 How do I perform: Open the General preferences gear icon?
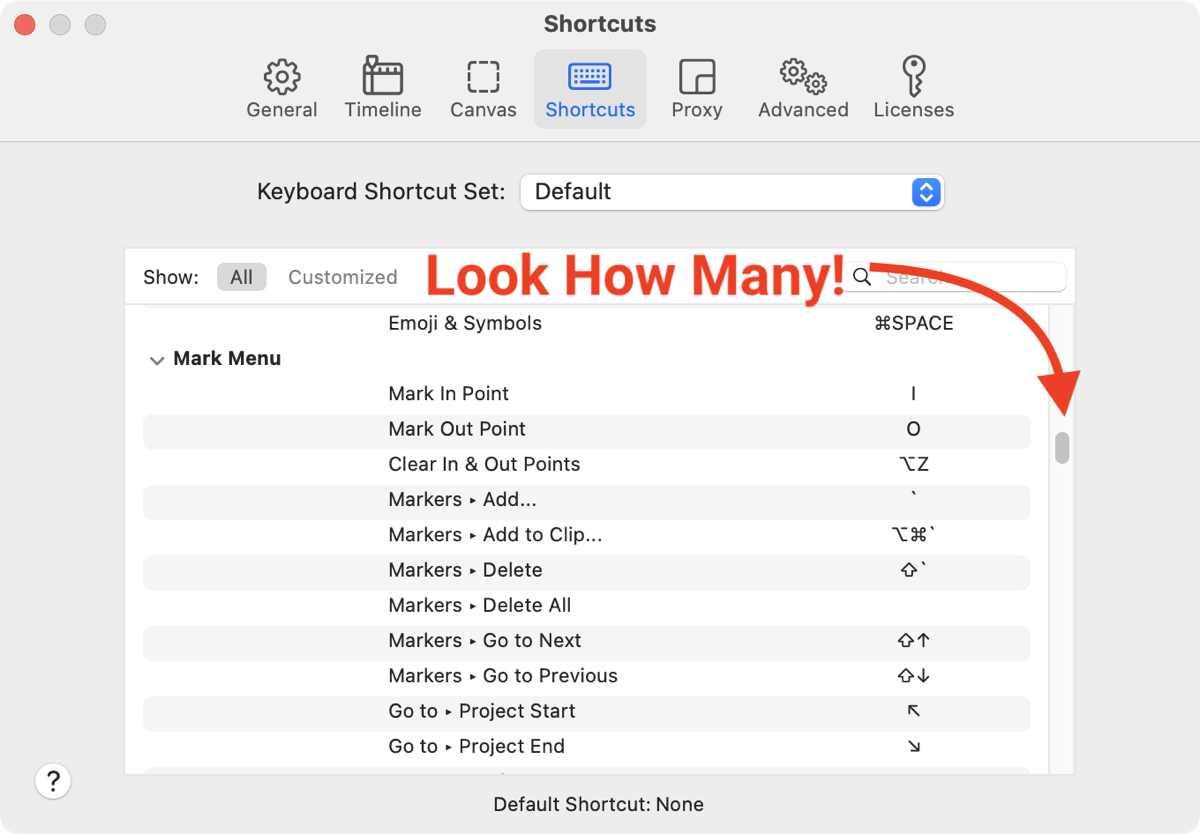[x=282, y=78]
